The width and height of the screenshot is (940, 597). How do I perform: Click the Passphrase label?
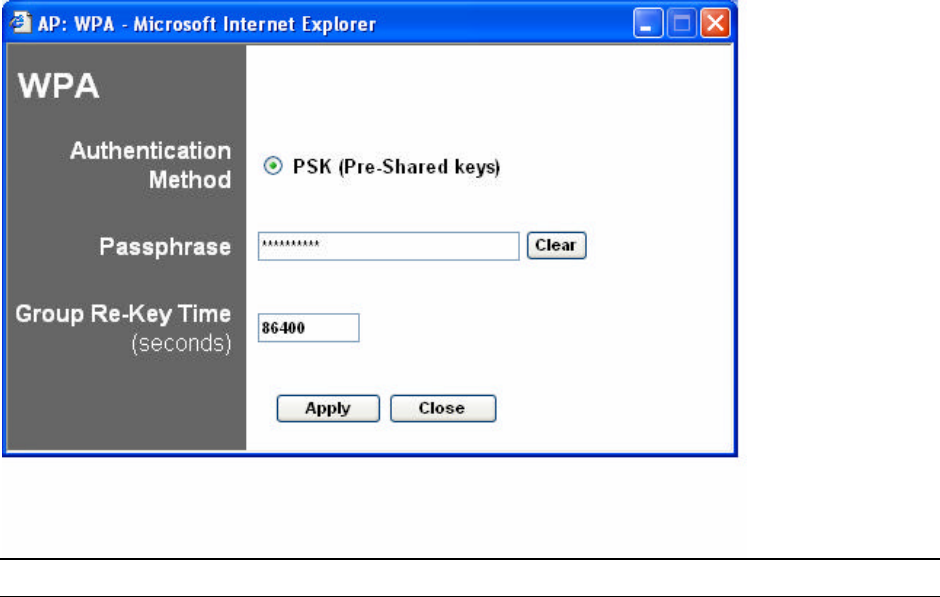point(165,247)
